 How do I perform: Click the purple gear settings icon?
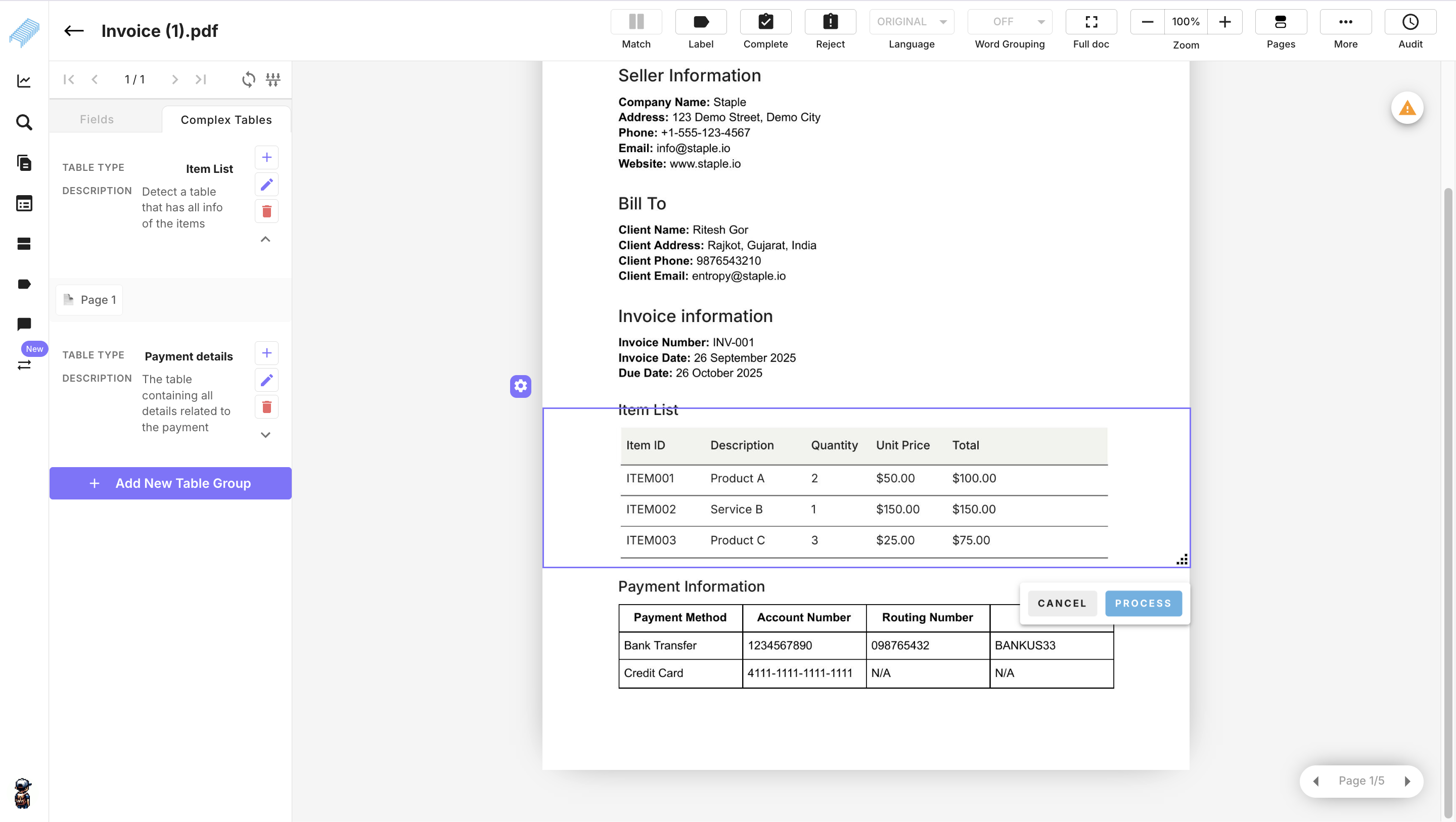pyautogui.click(x=520, y=386)
